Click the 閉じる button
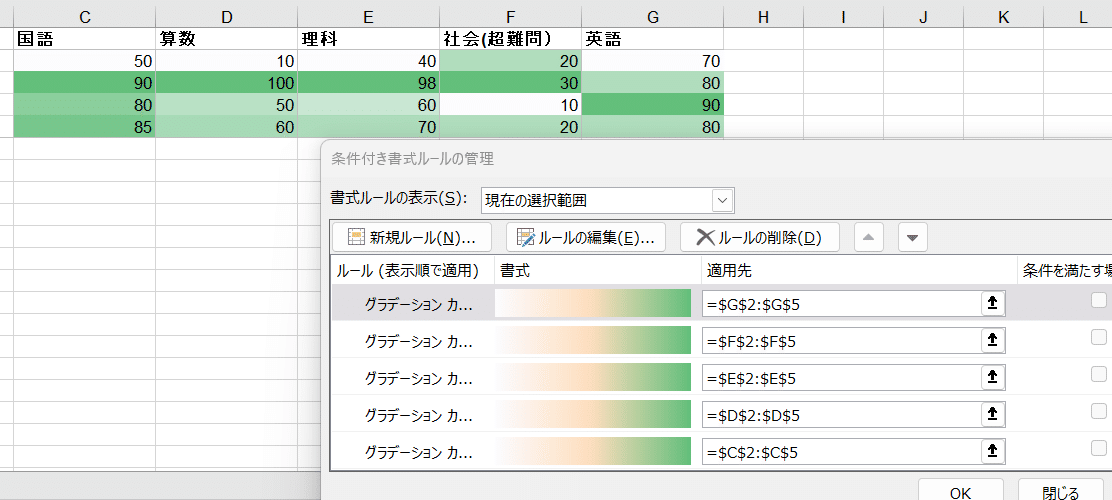Viewport: 1112px width, 500px height. [1061, 492]
